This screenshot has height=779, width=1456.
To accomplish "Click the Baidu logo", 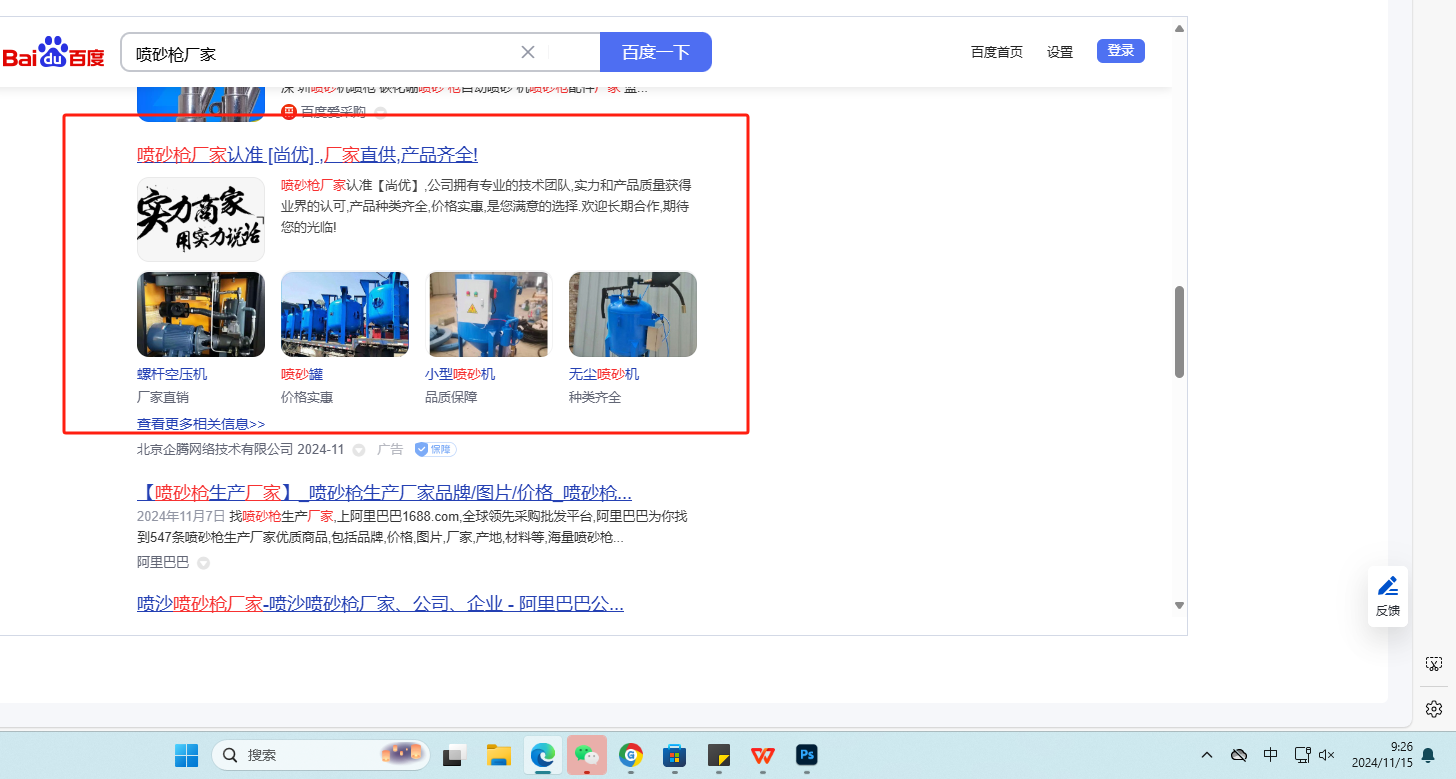I will coord(53,53).
